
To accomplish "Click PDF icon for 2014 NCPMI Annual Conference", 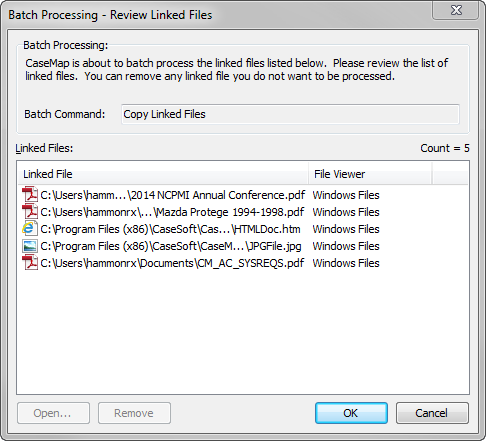I will (x=30, y=195).
